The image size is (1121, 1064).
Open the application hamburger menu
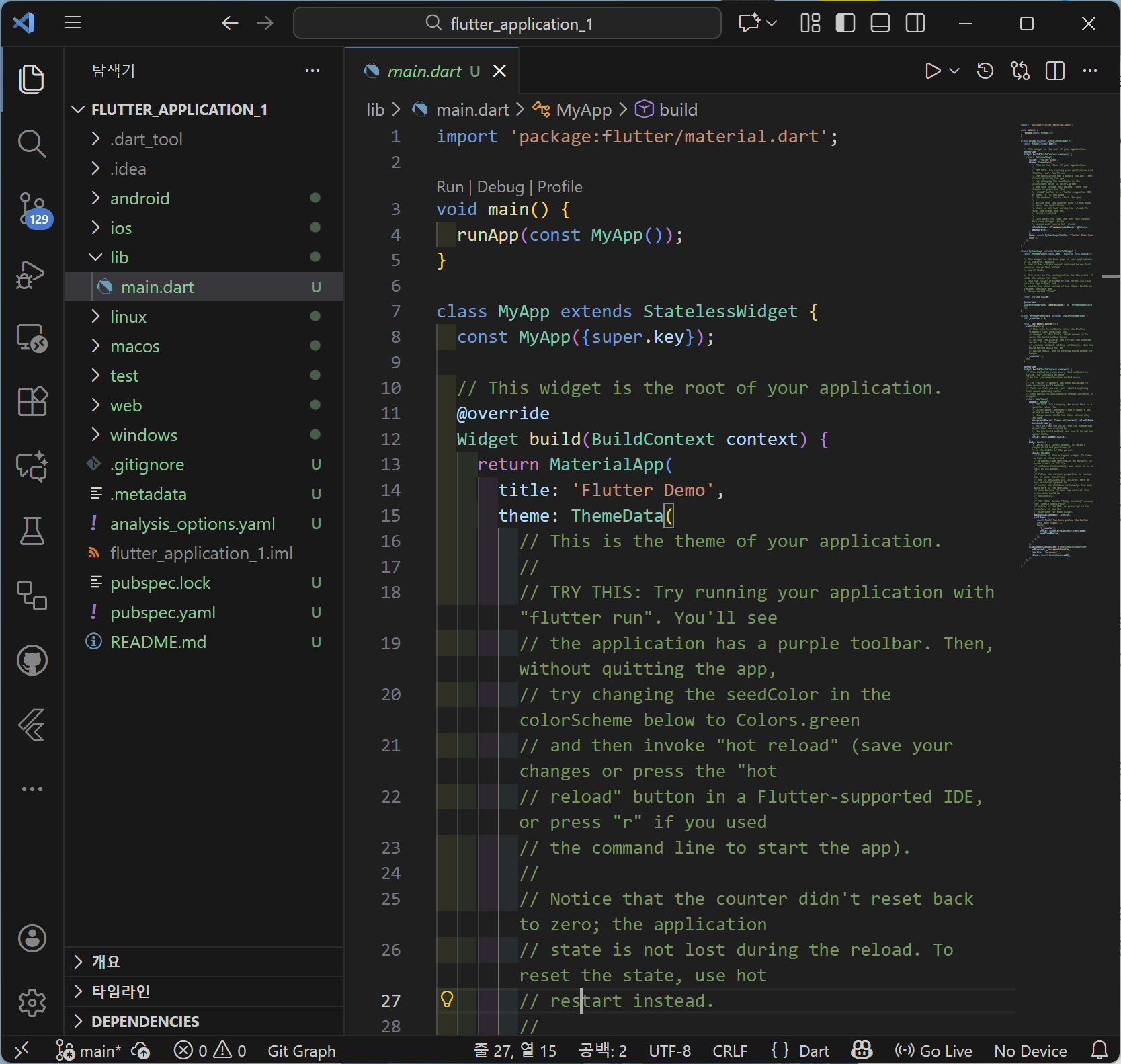point(73,24)
